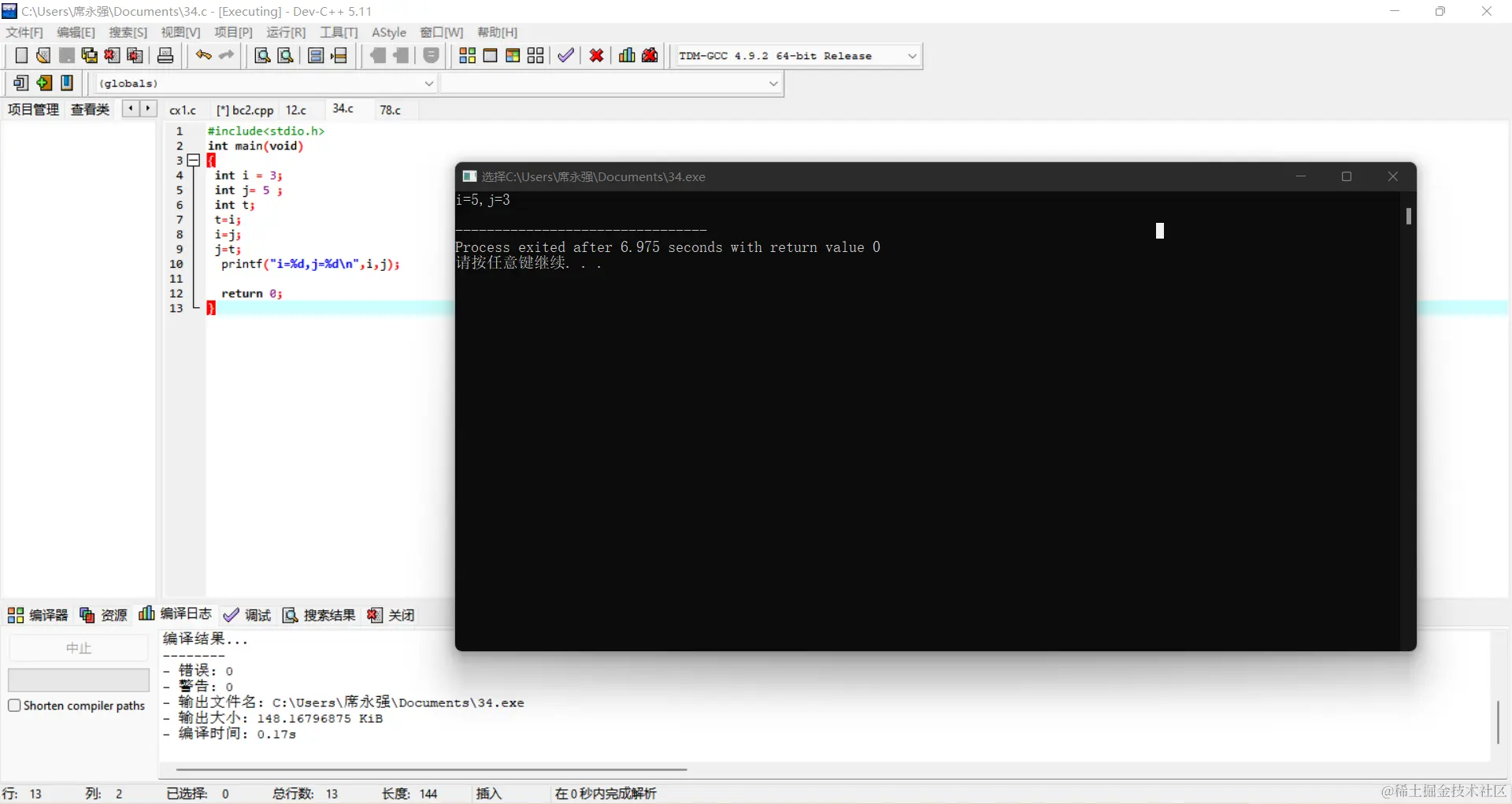Undo the last edit via toolbar
This screenshot has width=1512, height=804.
click(x=204, y=55)
